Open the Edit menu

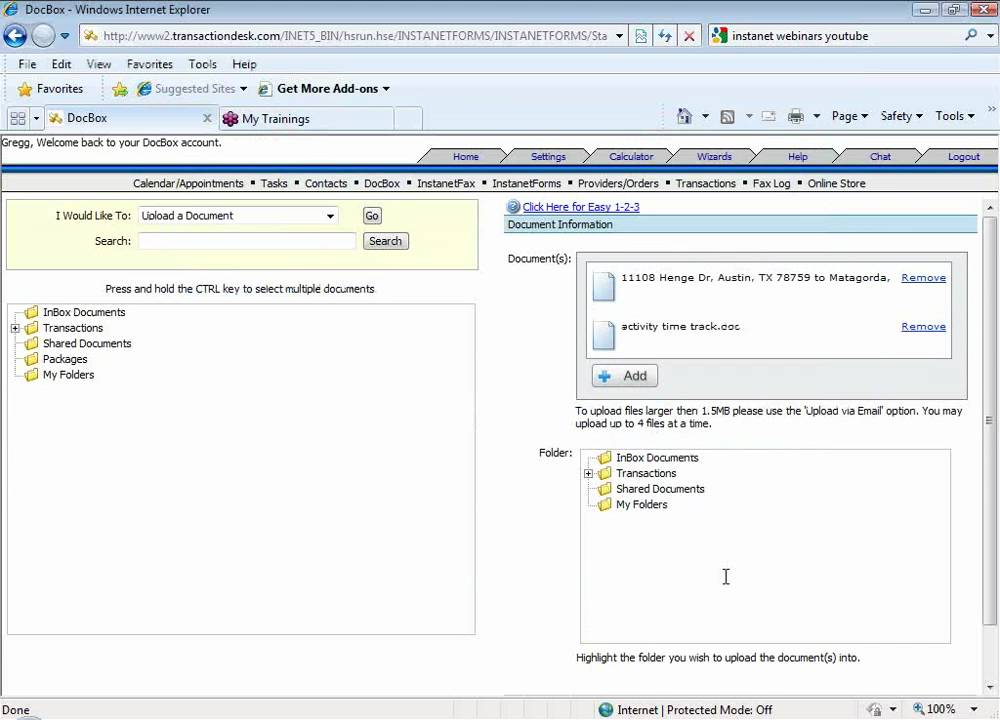(x=61, y=64)
